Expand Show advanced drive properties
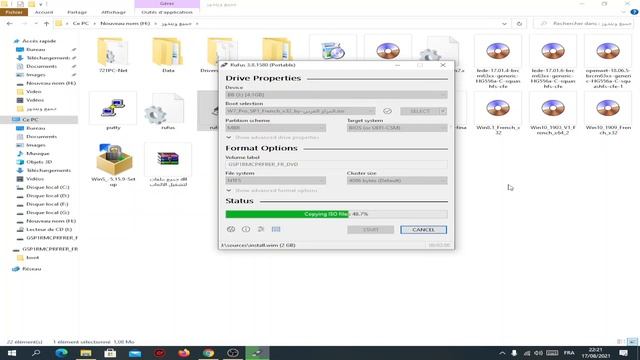This screenshot has height=360, width=640. [273, 138]
